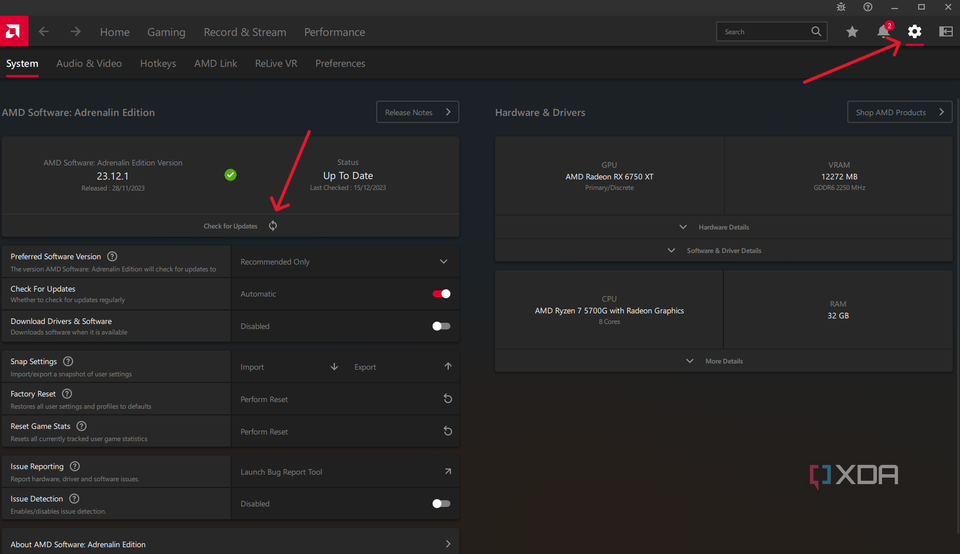This screenshot has width=960, height=554.
Task: Switch to AMD Link tab
Action: (x=216, y=63)
